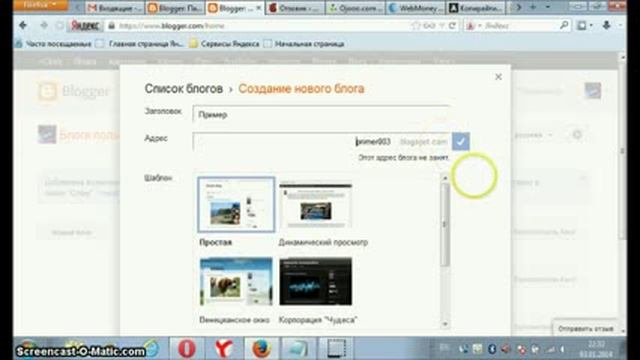640x360 pixels.
Task: Bookmark page with the star icon
Action: pyautogui.click(x=416, y=26)
